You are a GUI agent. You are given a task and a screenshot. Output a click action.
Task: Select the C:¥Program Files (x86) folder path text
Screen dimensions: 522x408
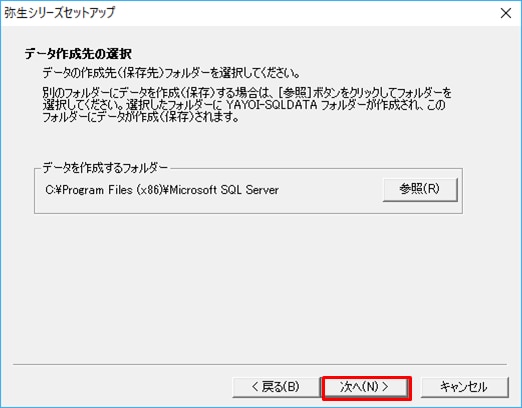point(106,190)
